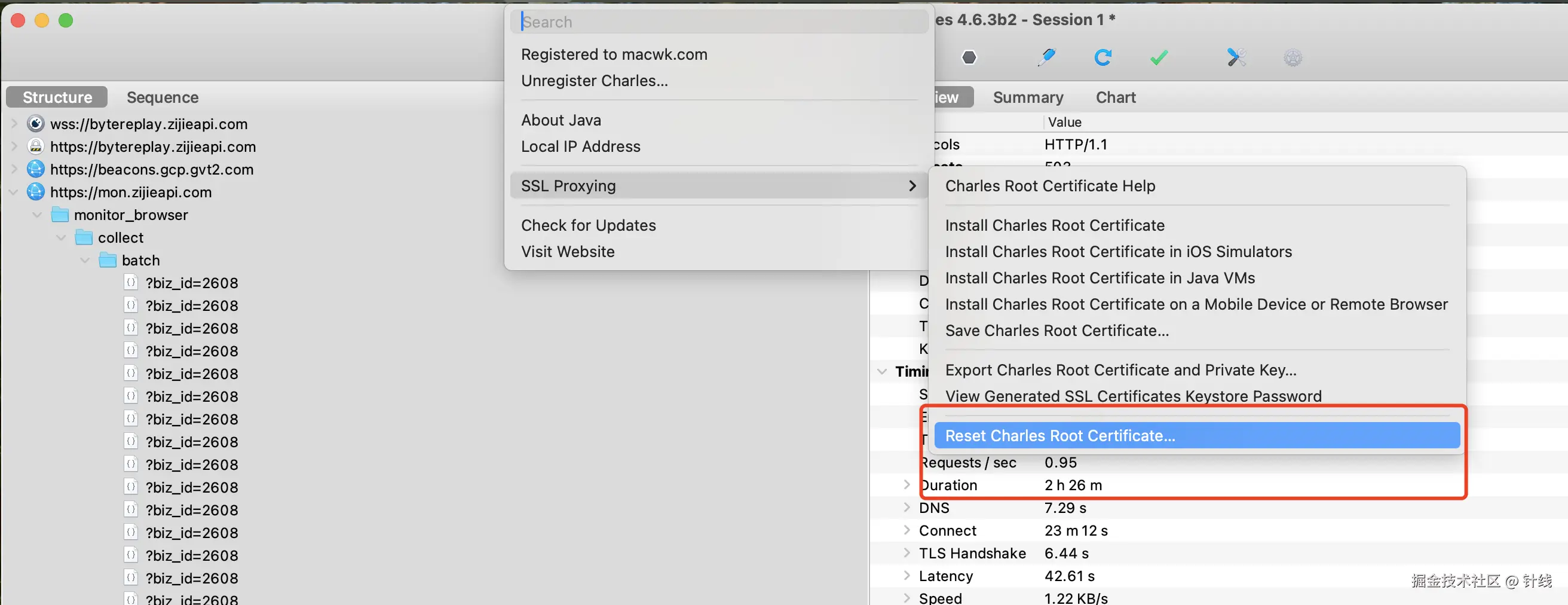Collapse the monitor_browser folder
Screen dimensions: 1568x605
(37, 215)
